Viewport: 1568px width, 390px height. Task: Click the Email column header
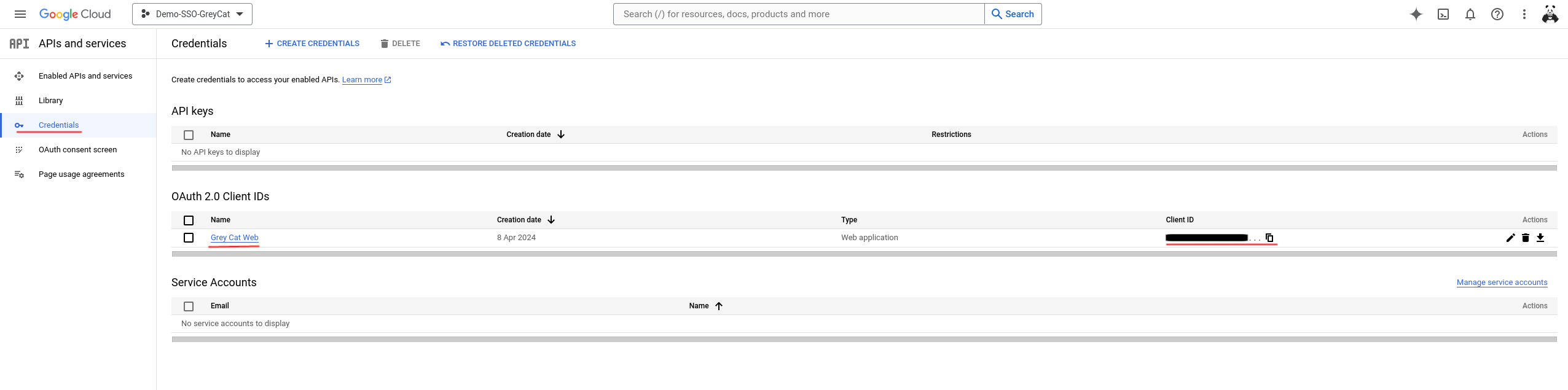[x=220, y=306]
